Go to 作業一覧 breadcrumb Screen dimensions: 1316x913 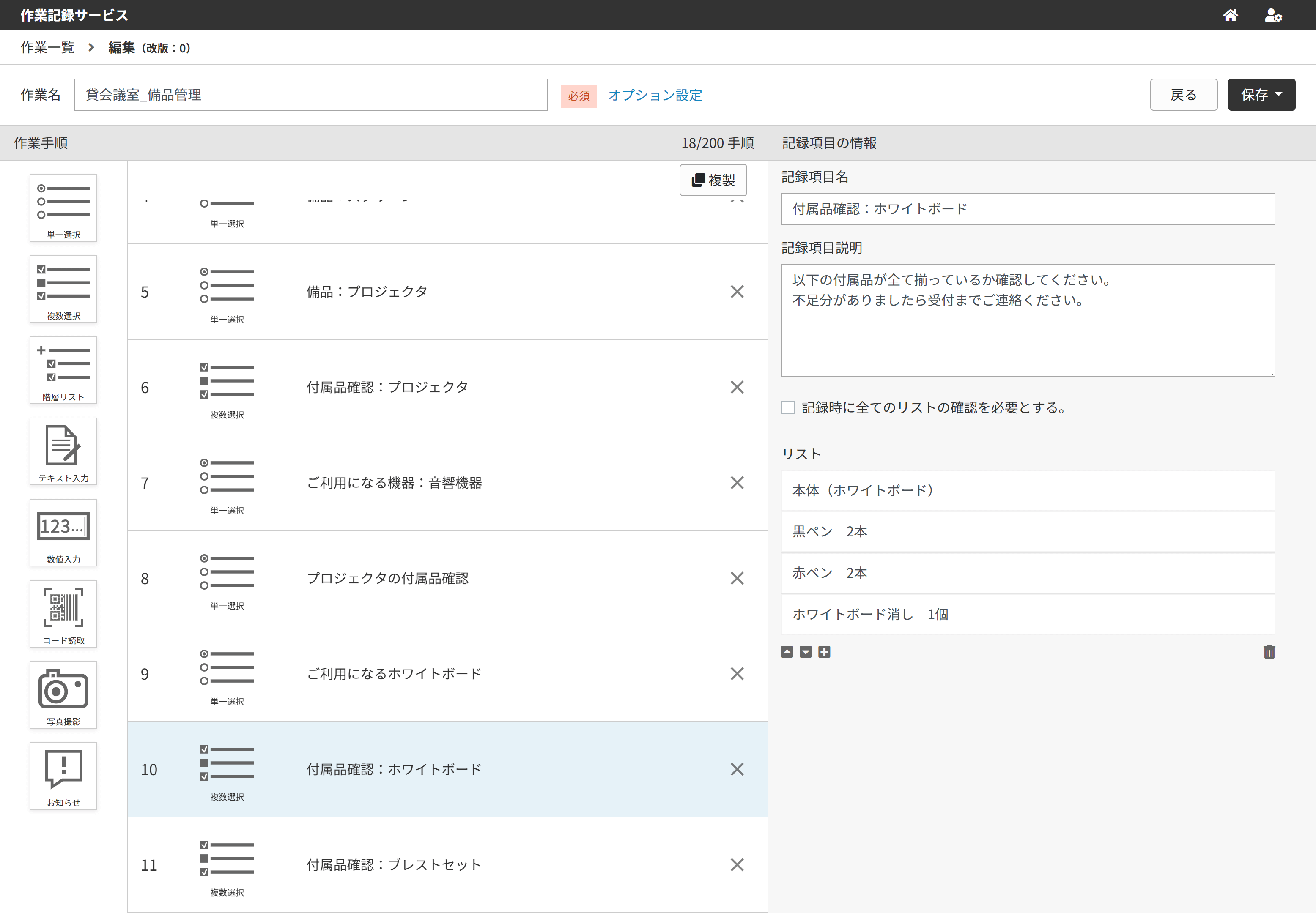(47, 47)
